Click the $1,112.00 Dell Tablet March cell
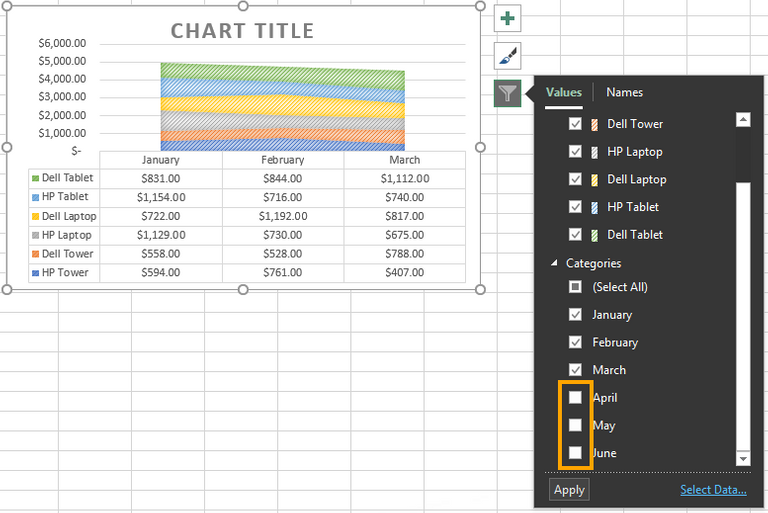The height and width of the screenshot is (513, 768). 405,179
